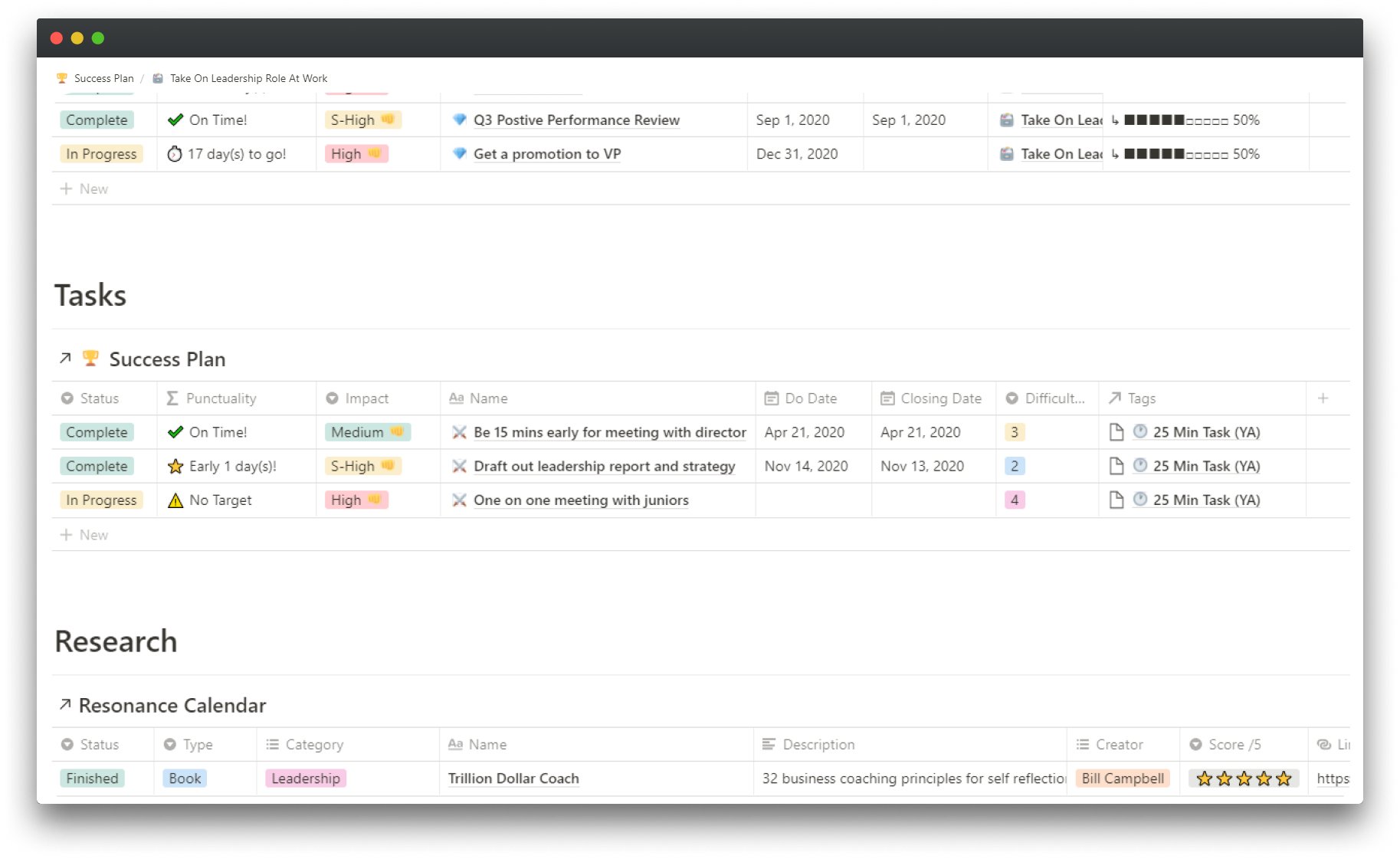1400x859 pixels.
Task: Click star icon next to Early 1 day(s)!
Action: click(175, 466)
